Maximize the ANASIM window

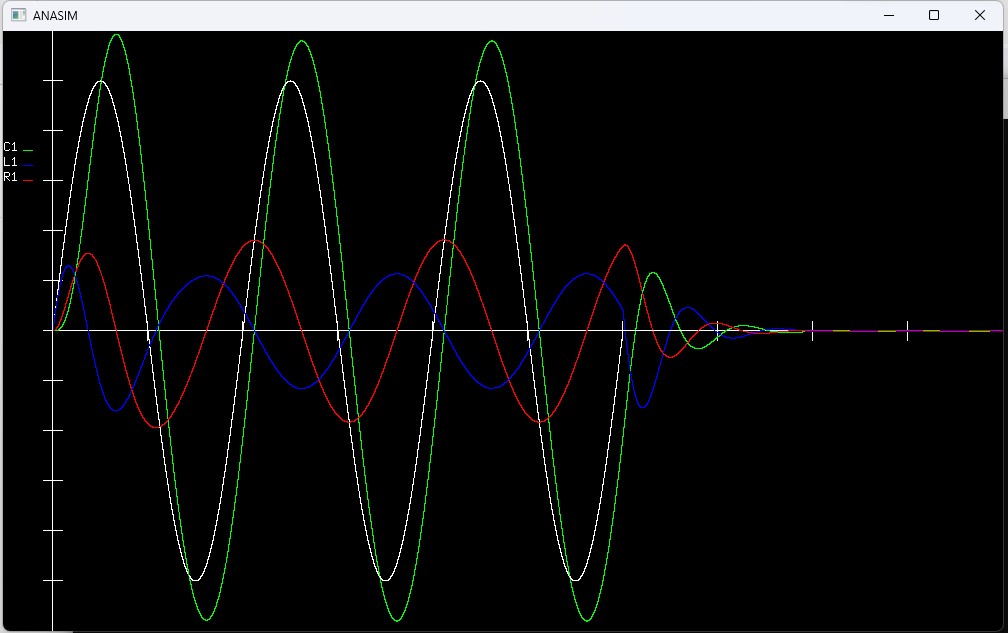point(934,15)
